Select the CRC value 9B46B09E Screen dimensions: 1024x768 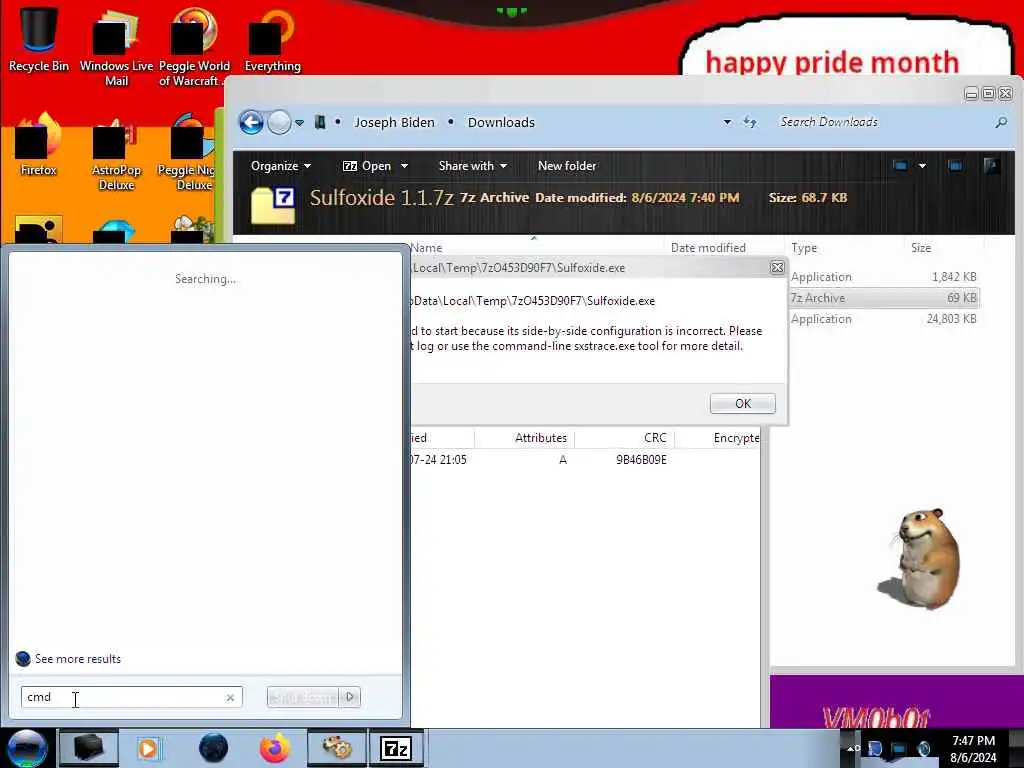[x=641, y=460]
